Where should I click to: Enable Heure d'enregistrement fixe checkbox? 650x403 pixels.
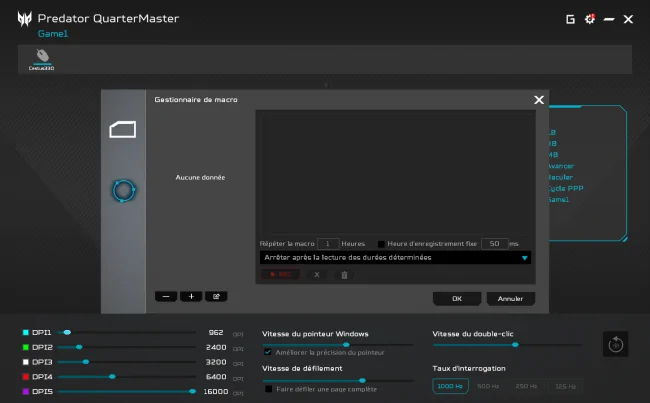[x=381, y=244]
